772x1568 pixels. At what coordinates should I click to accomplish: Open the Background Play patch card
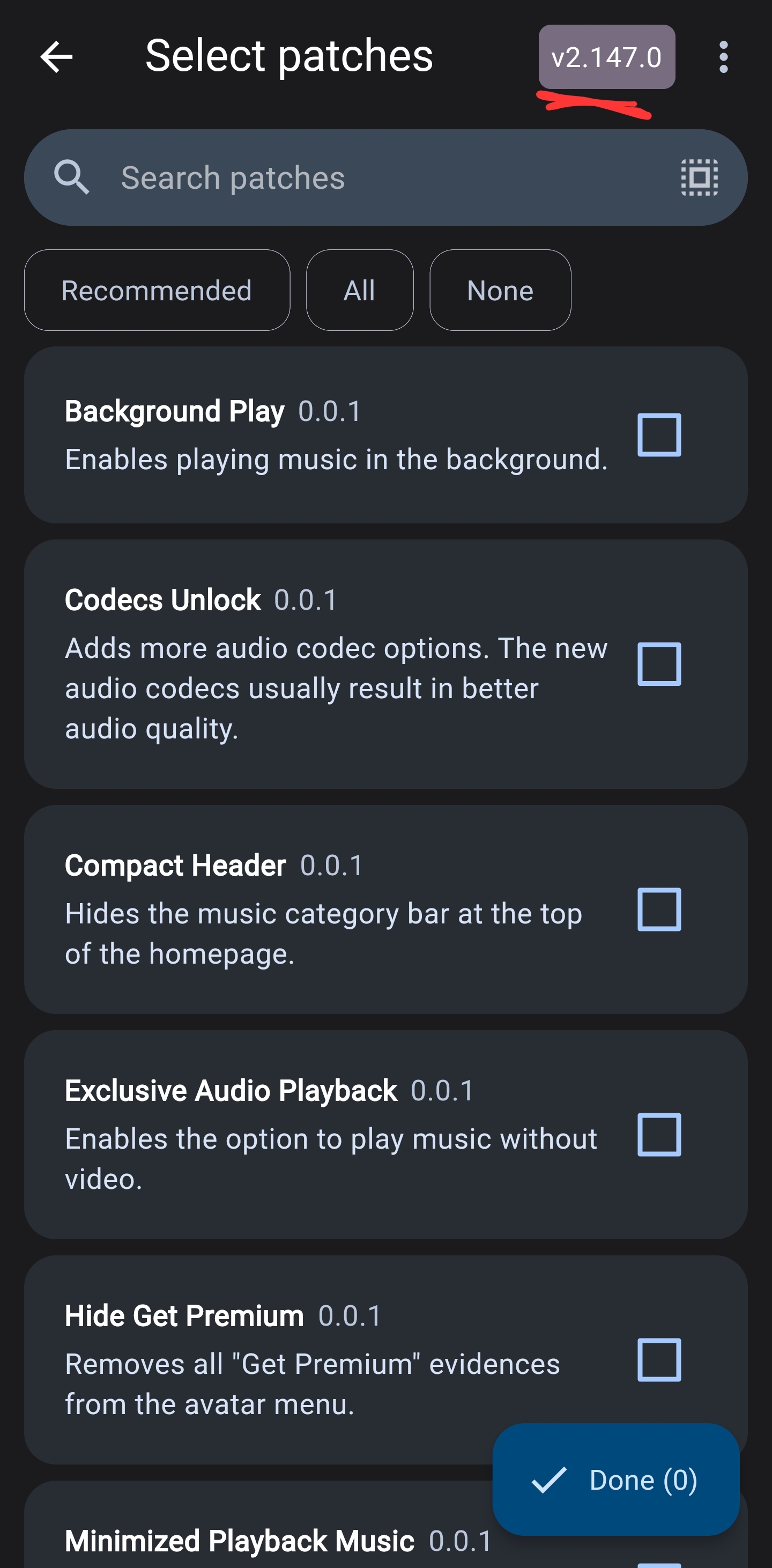coord(304,435)
